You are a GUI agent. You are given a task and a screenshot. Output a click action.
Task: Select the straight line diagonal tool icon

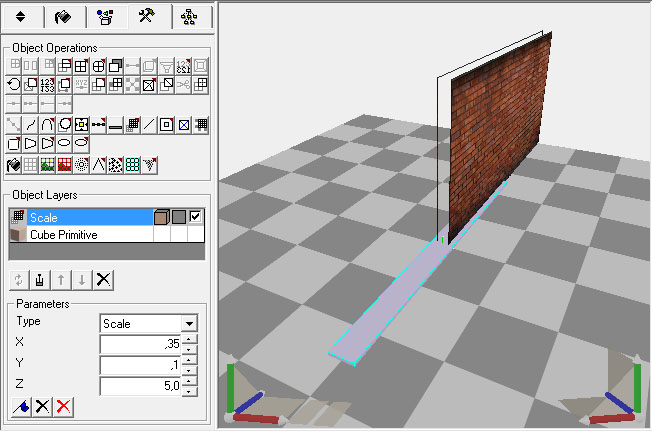click(x=149, y=125)
